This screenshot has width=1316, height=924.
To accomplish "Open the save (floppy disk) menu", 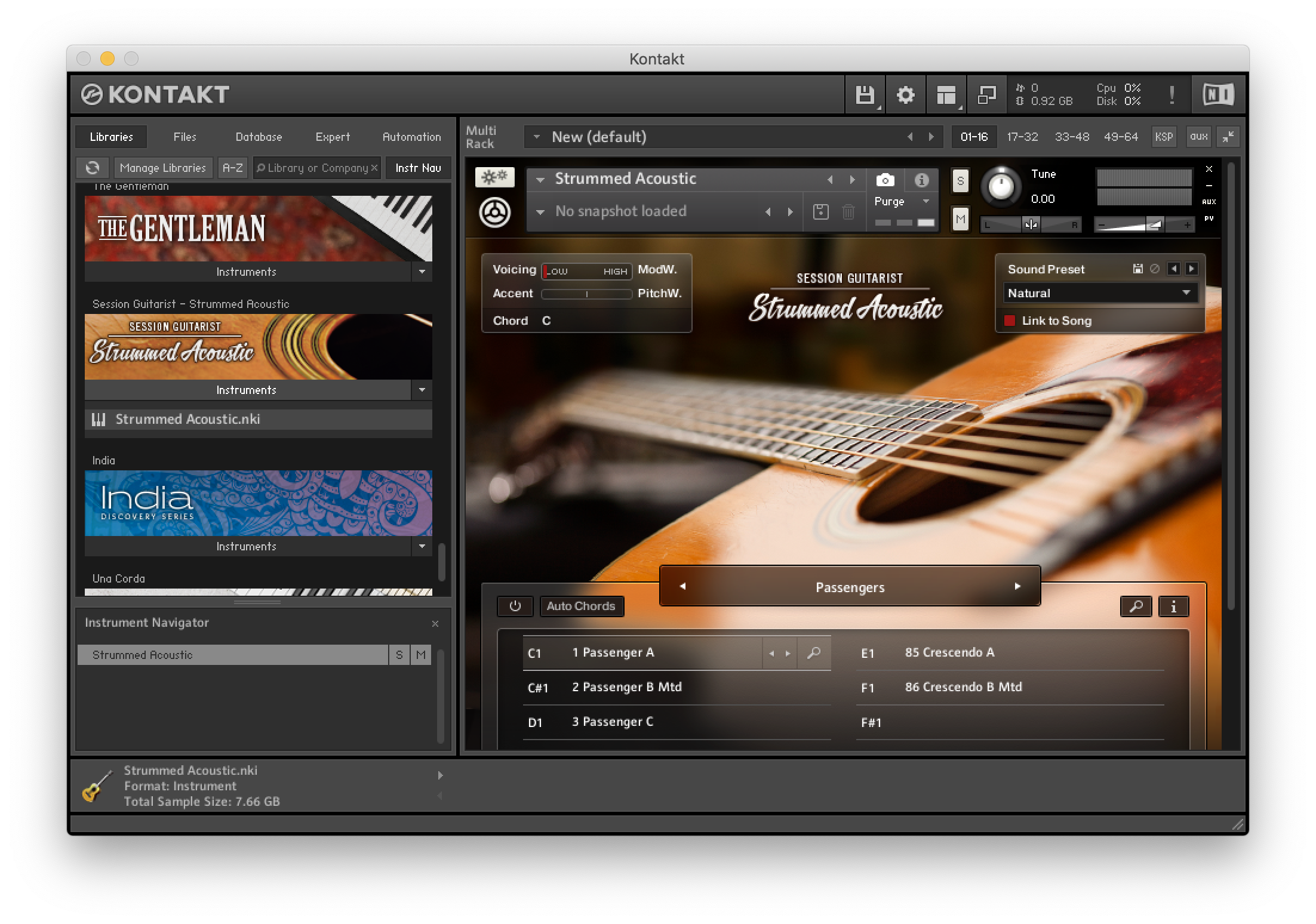I will [865, 95].
